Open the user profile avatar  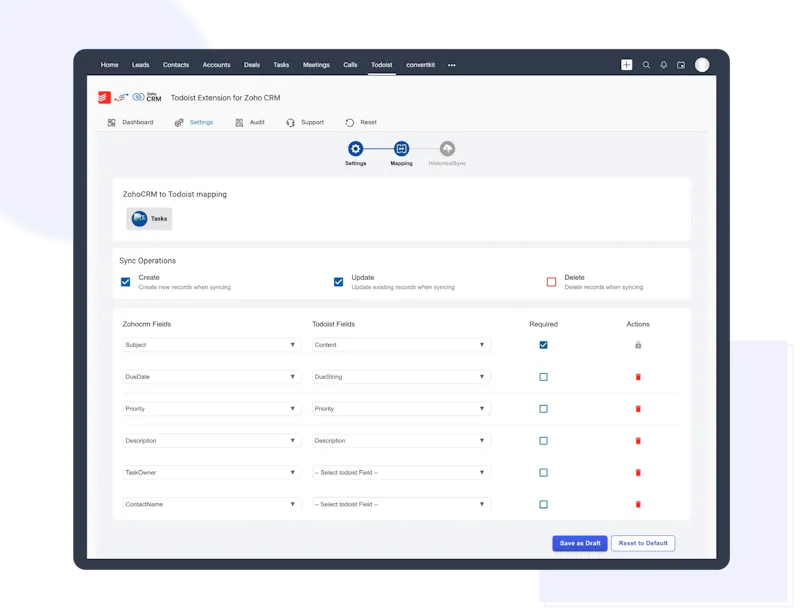pos(702,65)
